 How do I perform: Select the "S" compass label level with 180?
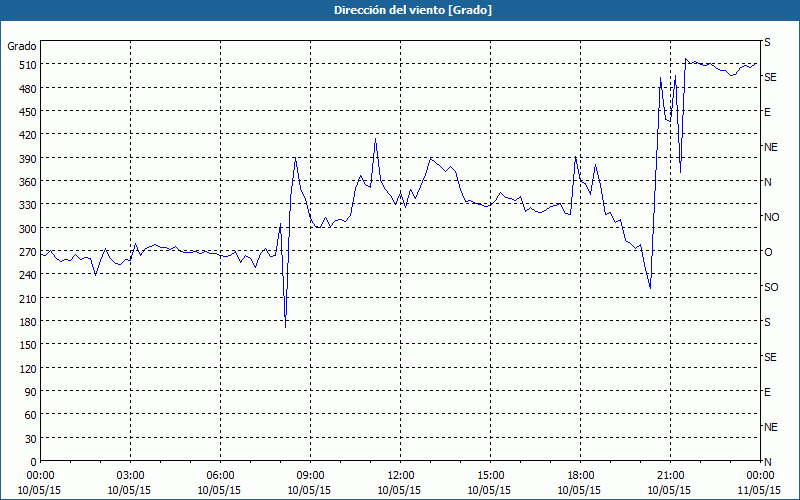click(x=767, y=322)
